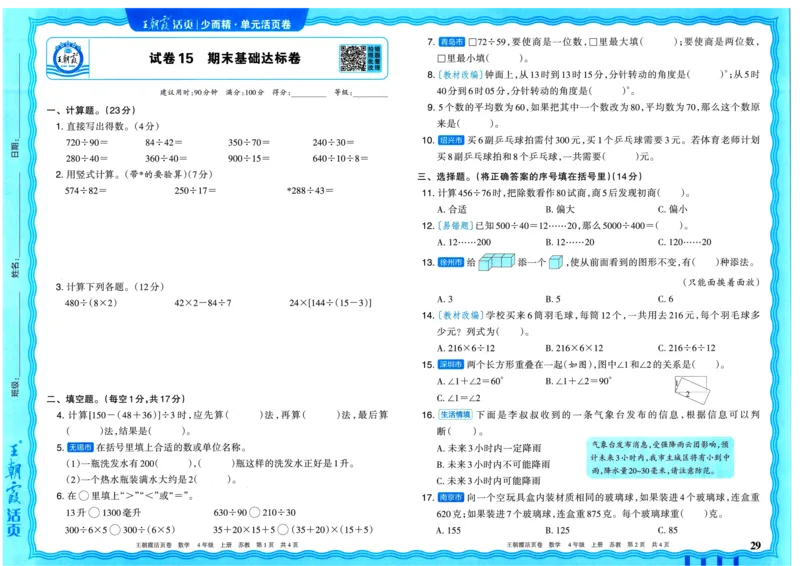The image size is (800, 566).
Task: Click the blank line after 得分
Action: pyautogui.click(x=308, y=93)
